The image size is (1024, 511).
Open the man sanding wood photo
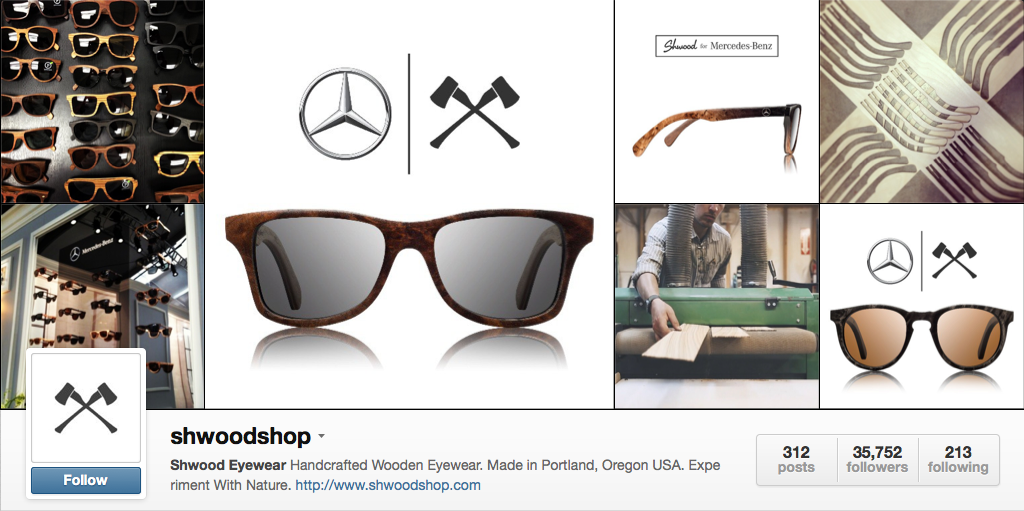[716, 306]
